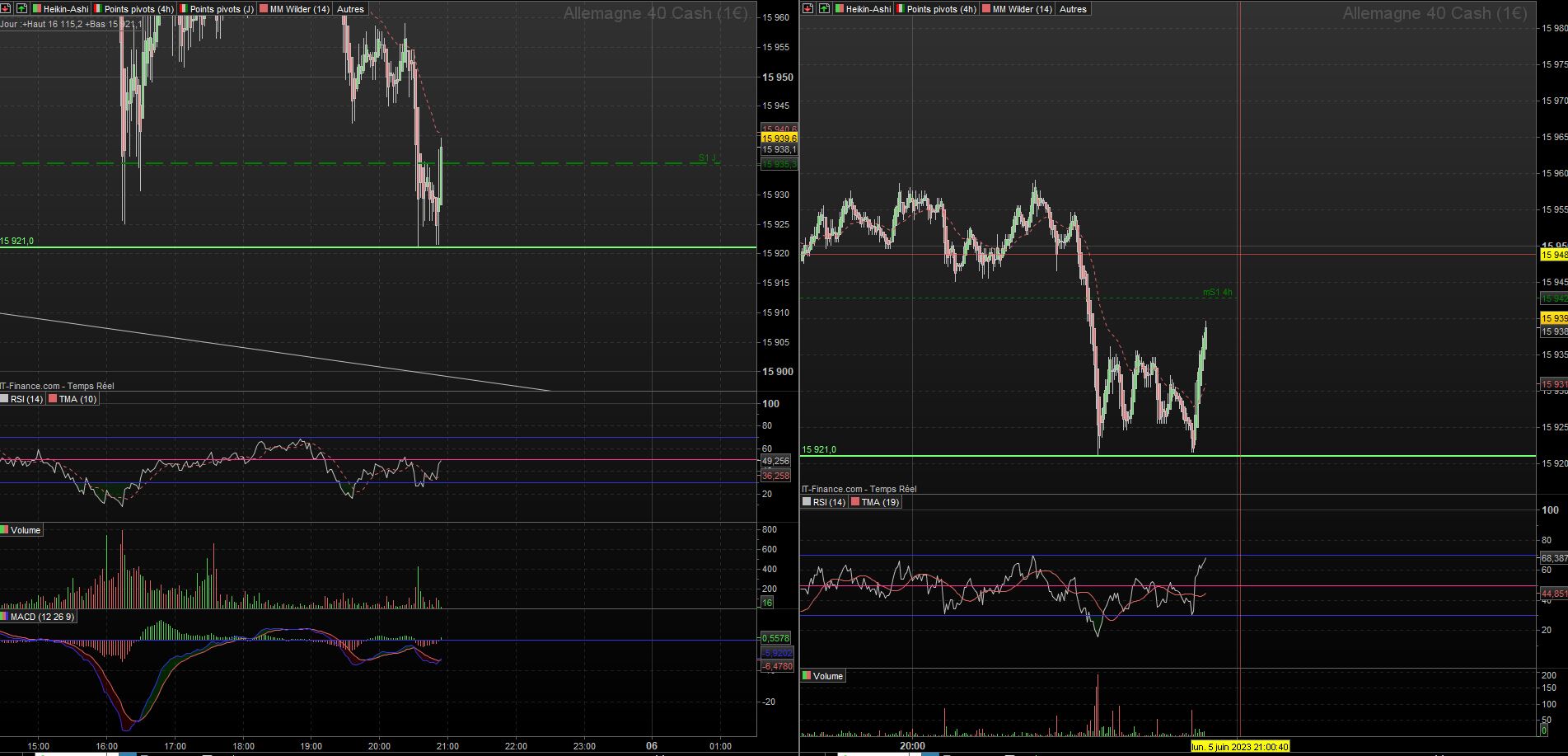Click the 44,851 TMA value in right chart
The width and height of the screenshot is (1568, 756).
pos(1554,594)
